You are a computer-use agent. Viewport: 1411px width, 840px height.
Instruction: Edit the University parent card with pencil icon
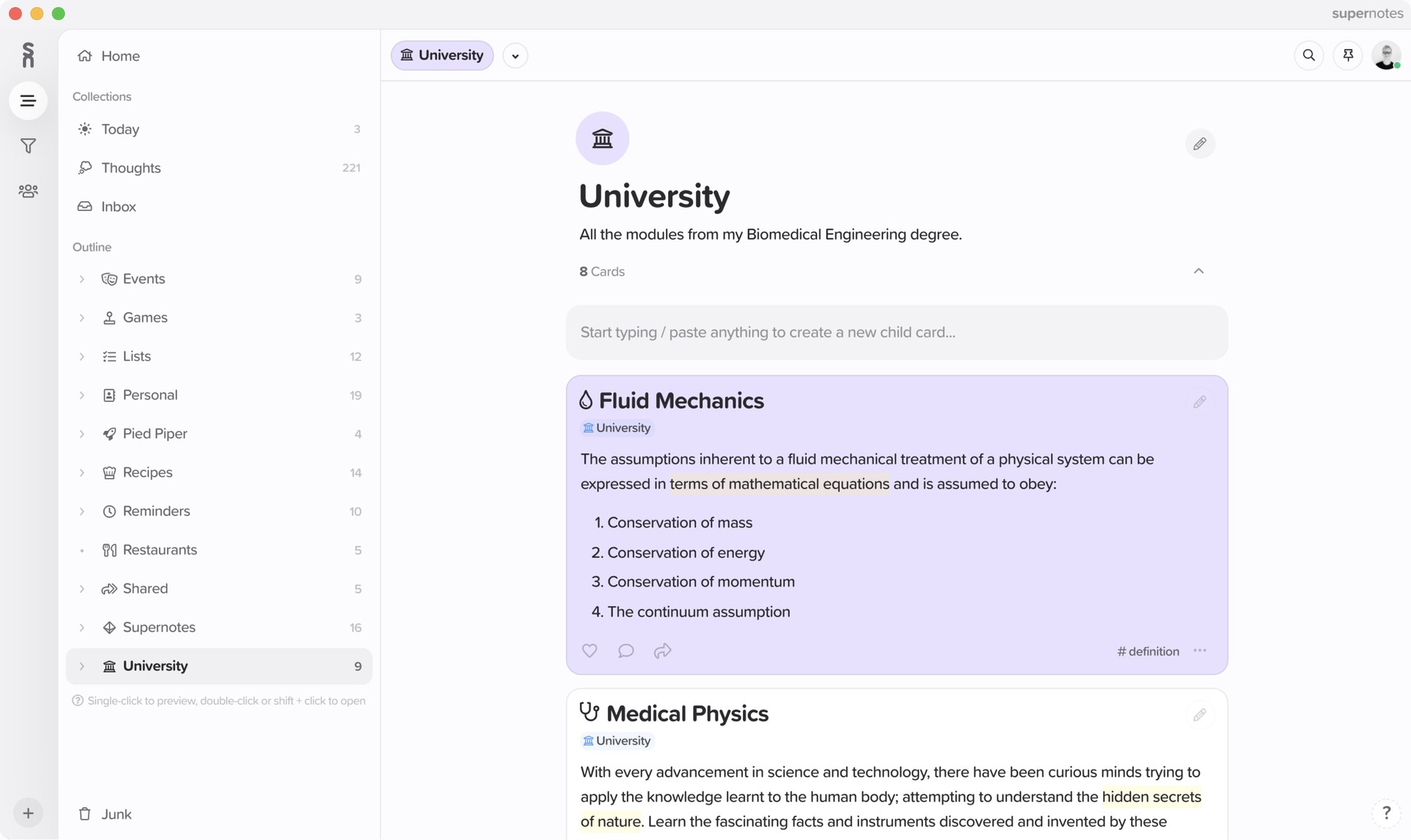click(1199, 143)
